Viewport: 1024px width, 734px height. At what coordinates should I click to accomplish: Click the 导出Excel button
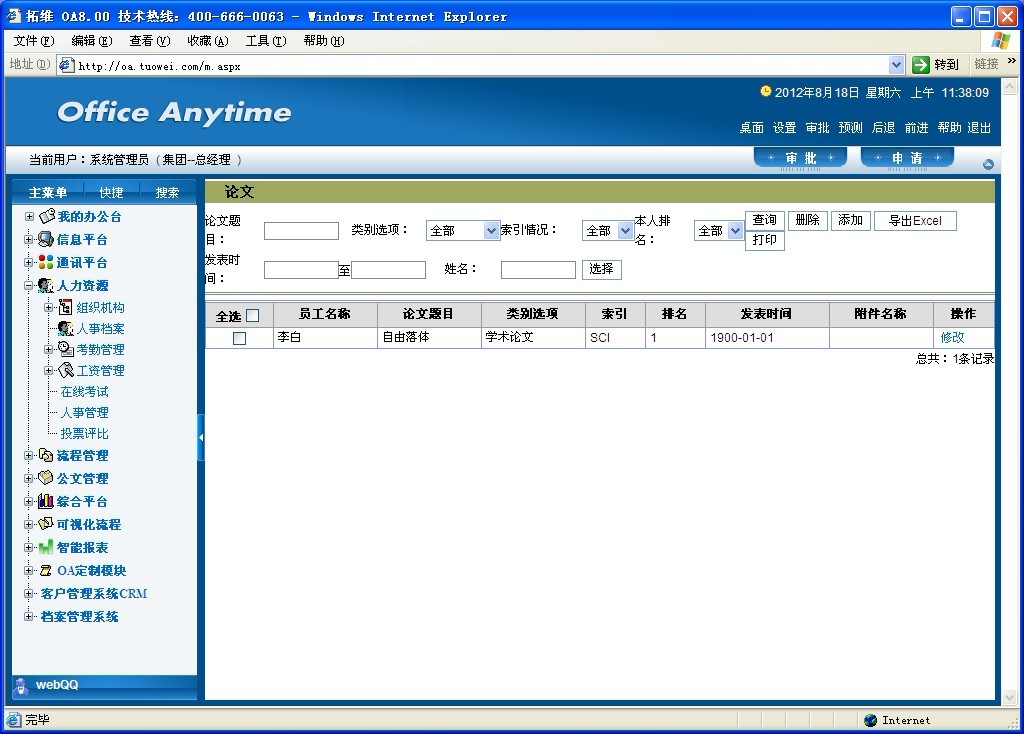[x=915, y=221]
